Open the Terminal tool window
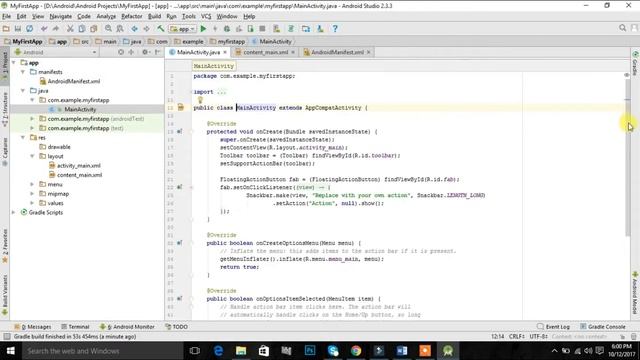 tap(75, 327)
